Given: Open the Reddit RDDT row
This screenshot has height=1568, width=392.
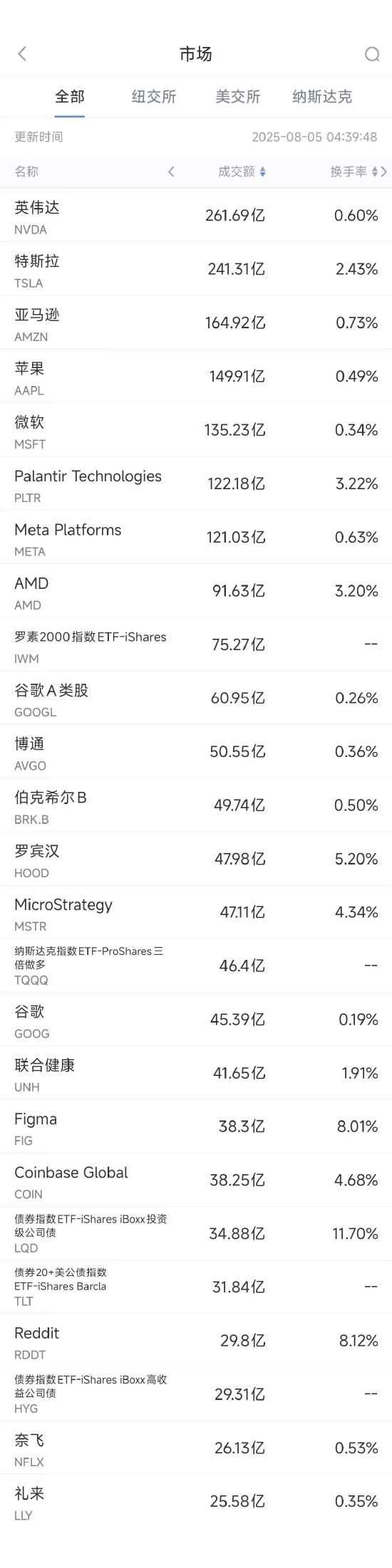Looking at the screenshot, I should (196, 1341).
